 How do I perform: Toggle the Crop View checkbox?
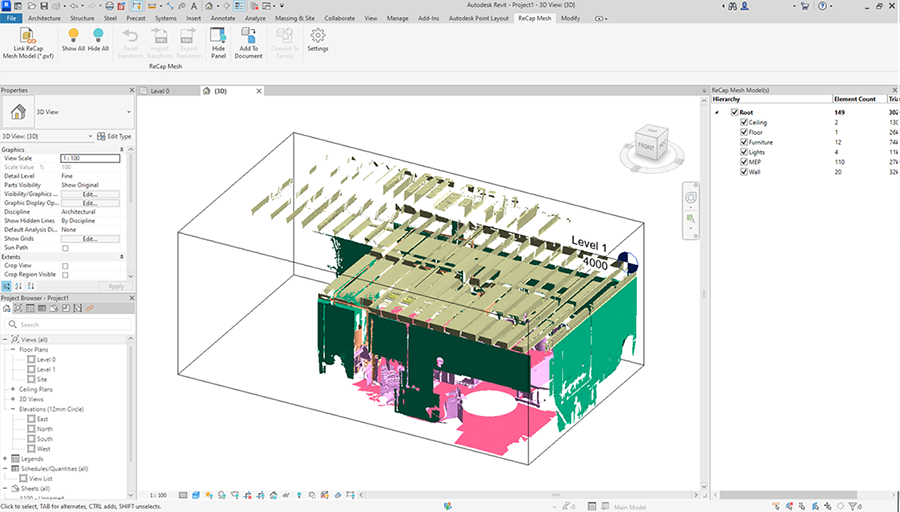click(65, 266)
